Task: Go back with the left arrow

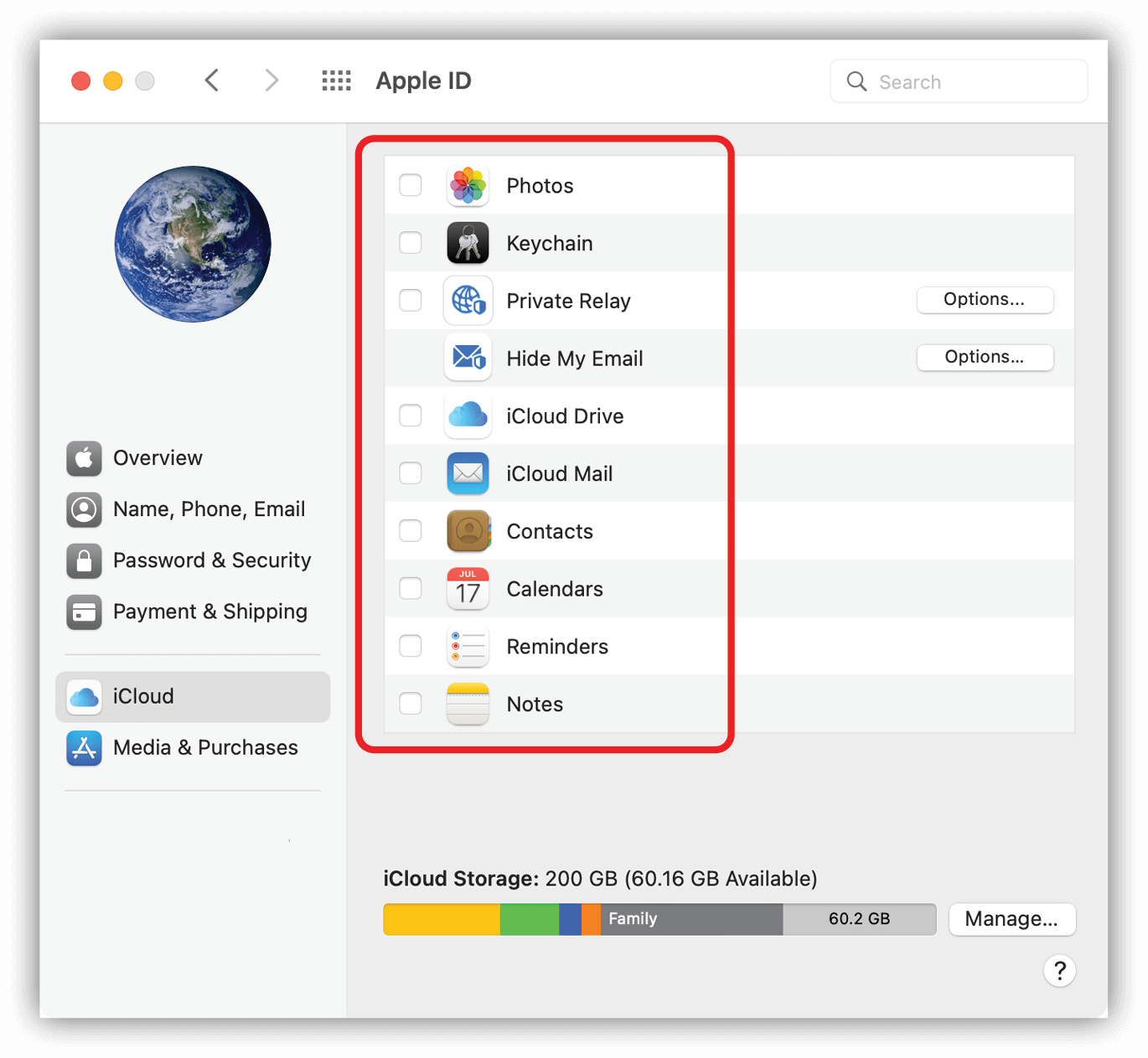Action: click(212, 80)
